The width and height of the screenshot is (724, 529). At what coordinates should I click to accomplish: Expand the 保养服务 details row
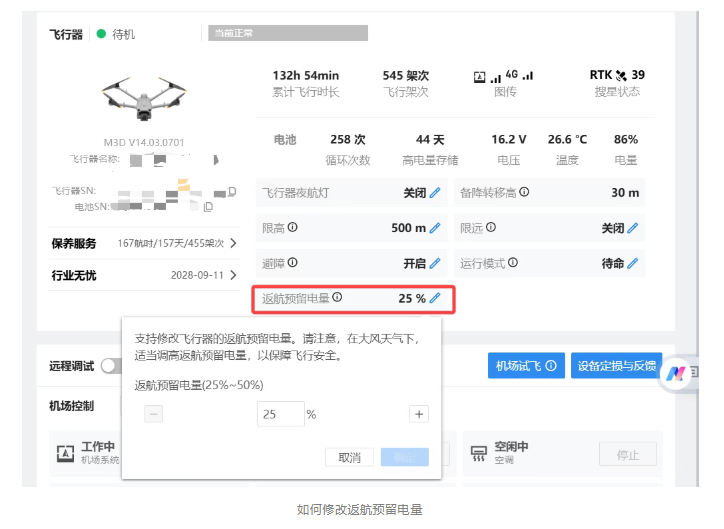click(233, 243)
